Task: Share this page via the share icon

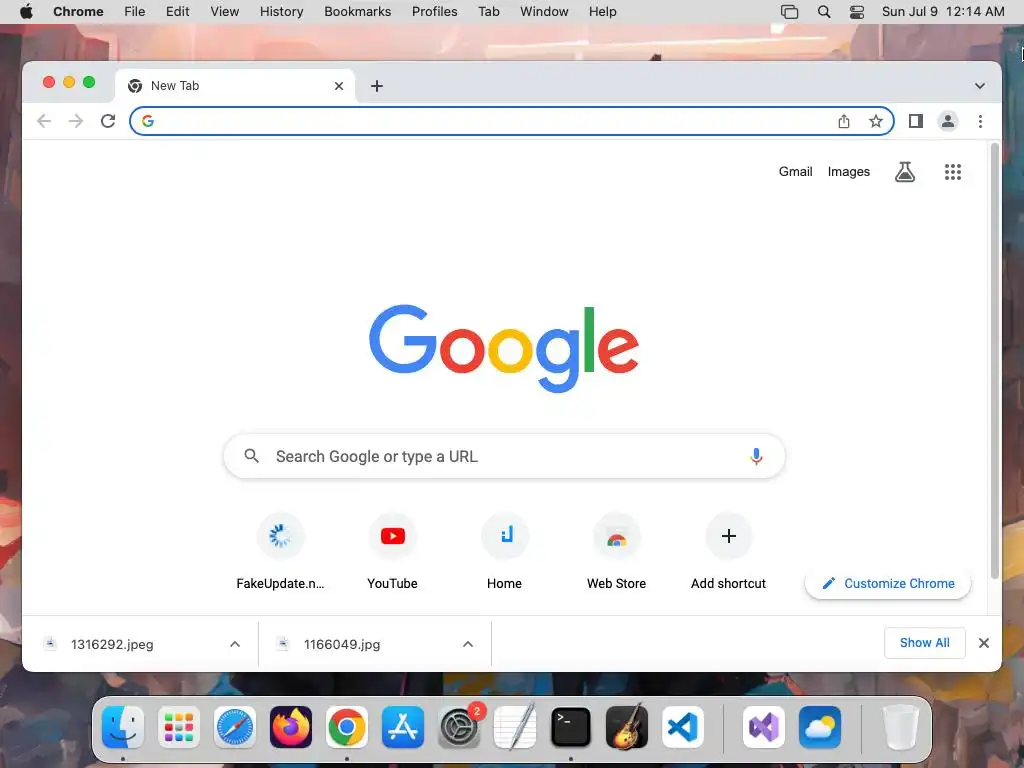Action: 844,121
